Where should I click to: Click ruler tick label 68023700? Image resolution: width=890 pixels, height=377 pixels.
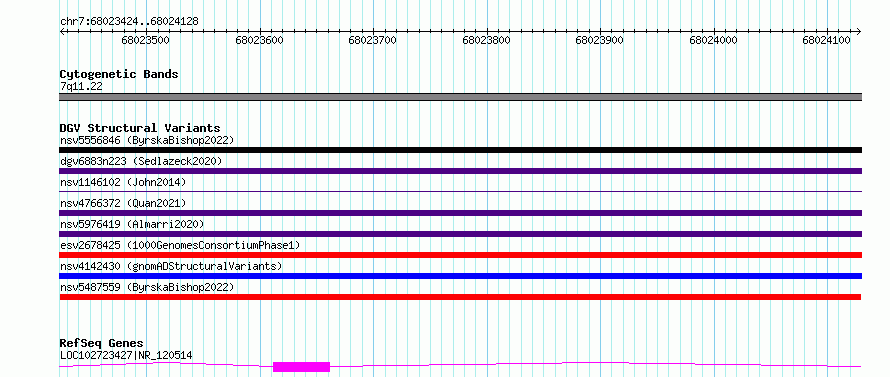[x=372, y=40]
